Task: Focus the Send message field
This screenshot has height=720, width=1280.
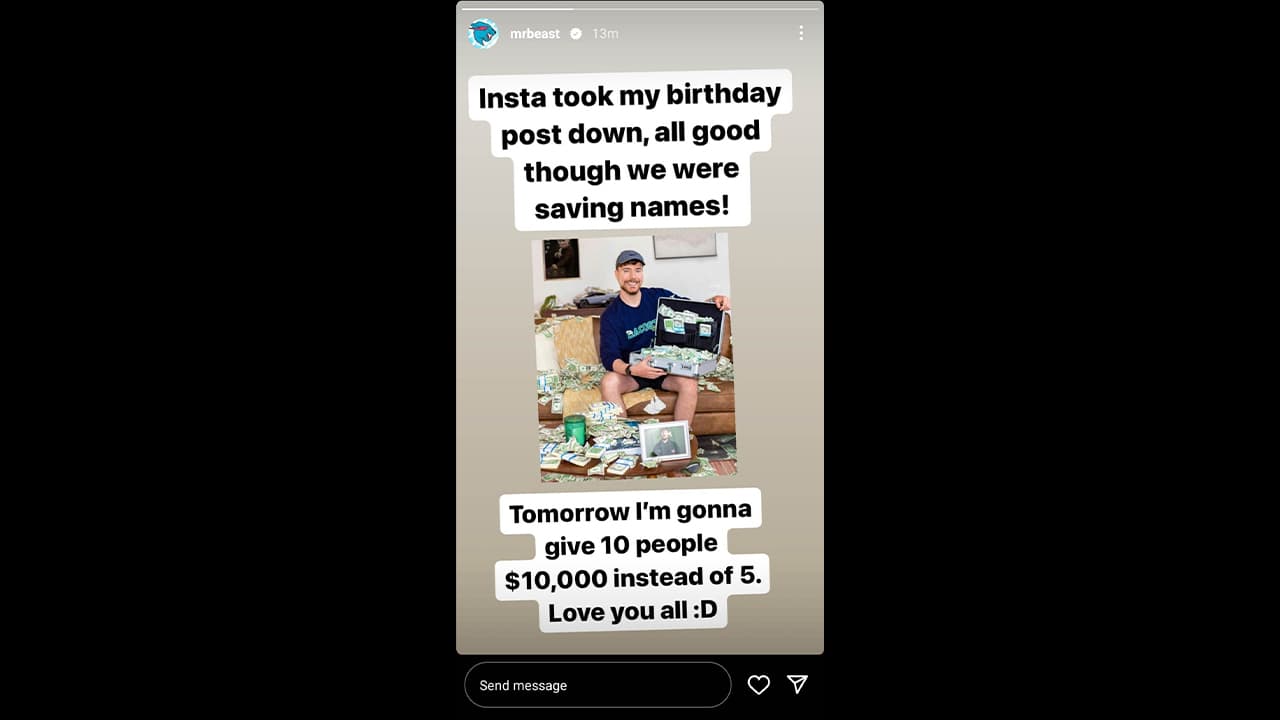Action: [x=597, y=685]
